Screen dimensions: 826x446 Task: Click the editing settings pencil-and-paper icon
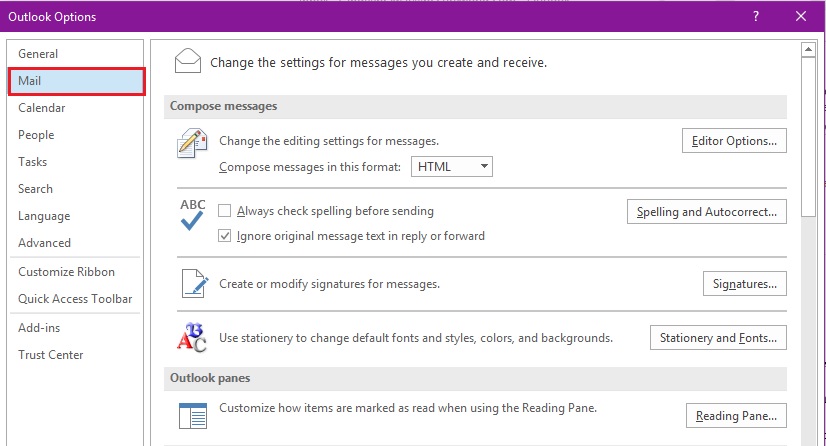(x=192, y=144)
